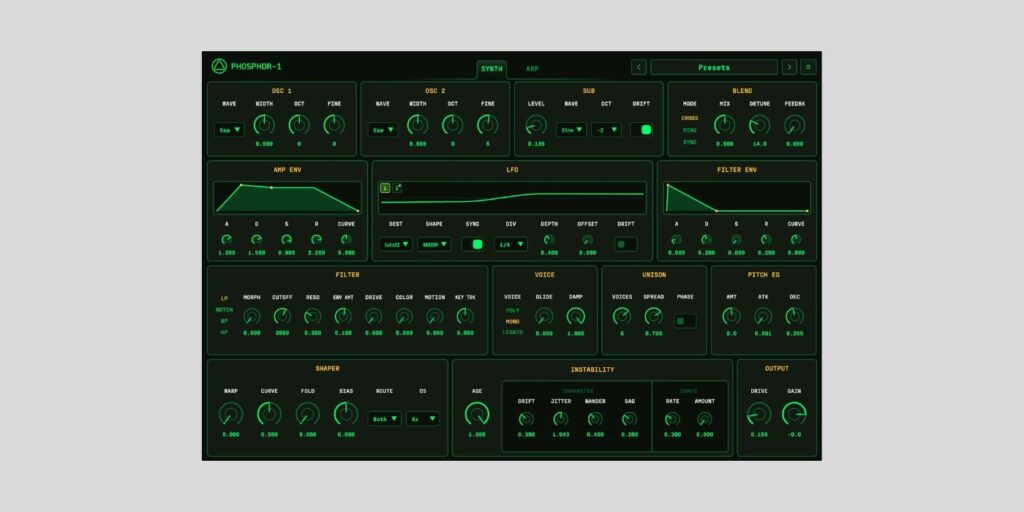Open the OSC 1 WAVE dropdown
Viewport: 1024px width, 512px height.
click(229, 130)
